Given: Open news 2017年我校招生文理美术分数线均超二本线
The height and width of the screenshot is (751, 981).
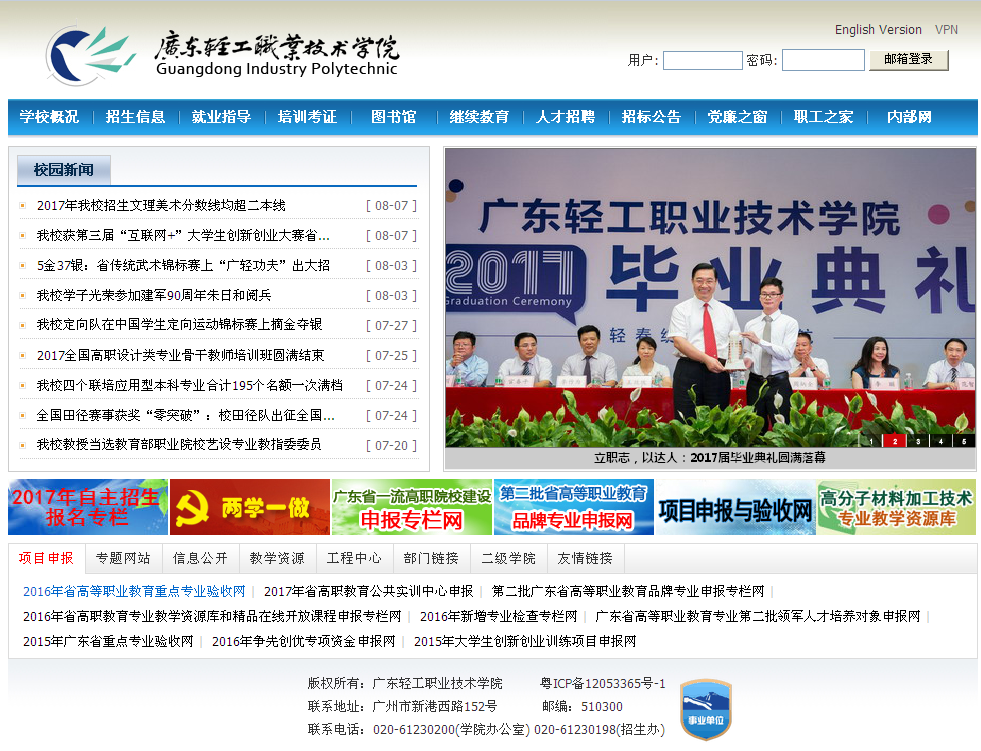Looking at the screenshot, I should (x=161, y=205).
